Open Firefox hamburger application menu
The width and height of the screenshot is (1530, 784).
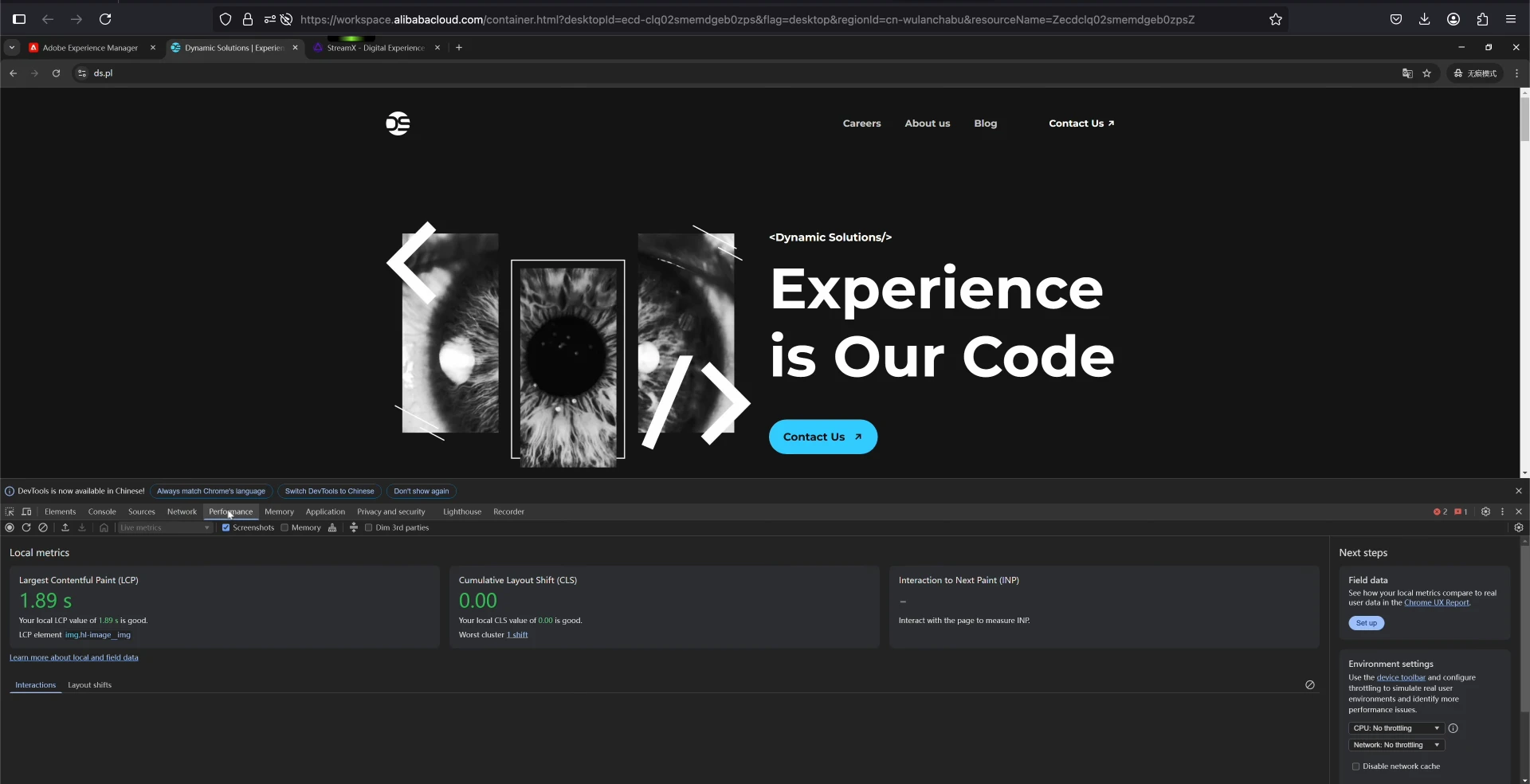(x=1511, y=19)
